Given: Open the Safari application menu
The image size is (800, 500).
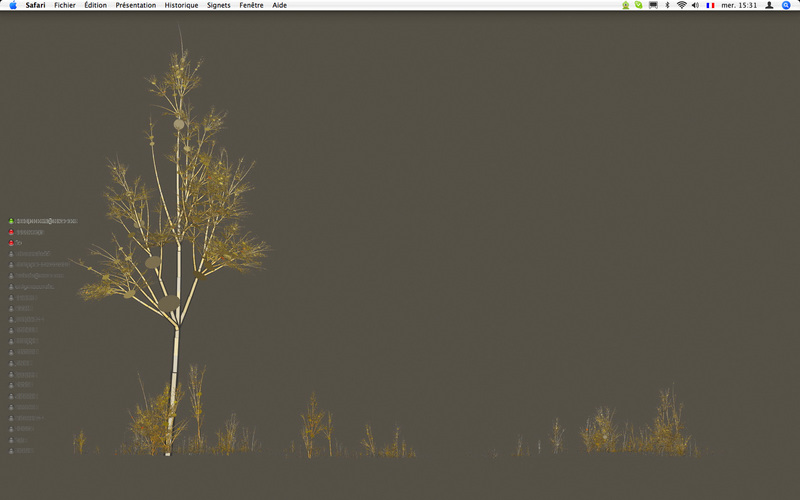Looking at the screenshot, I should pyautogui.click(x=35, y=5).
